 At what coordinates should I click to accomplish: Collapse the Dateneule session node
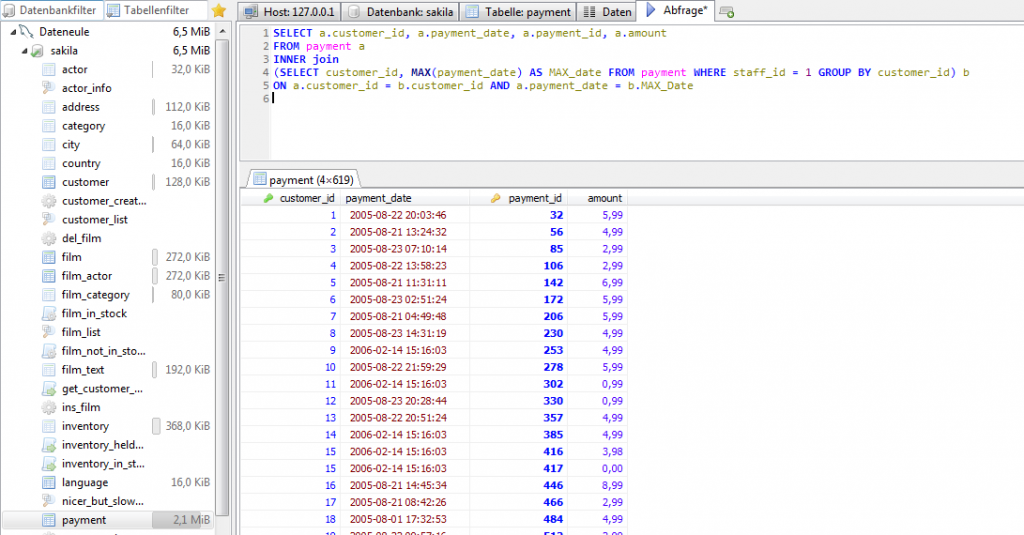coord(13,32)
